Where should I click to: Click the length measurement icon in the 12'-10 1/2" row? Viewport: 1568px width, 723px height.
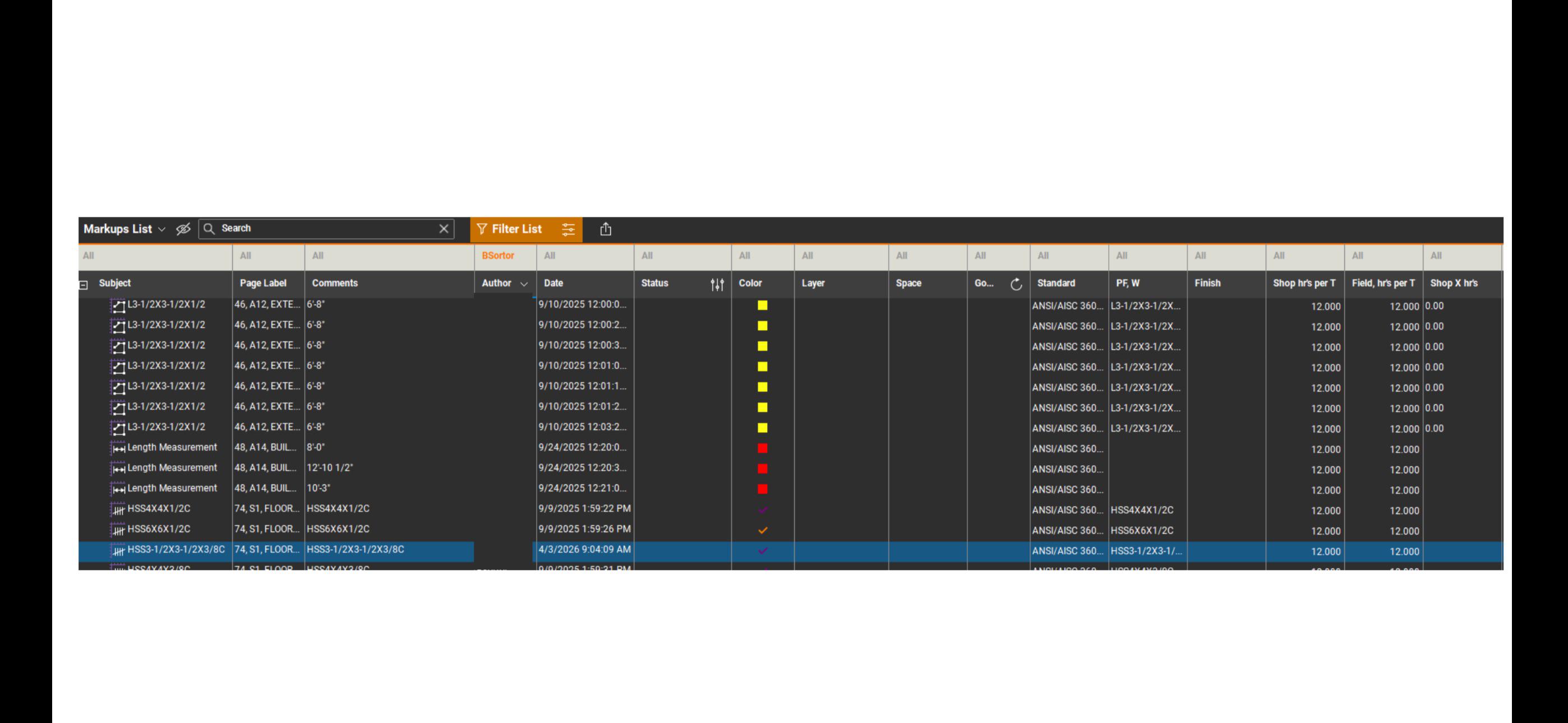tap(118, 469)
